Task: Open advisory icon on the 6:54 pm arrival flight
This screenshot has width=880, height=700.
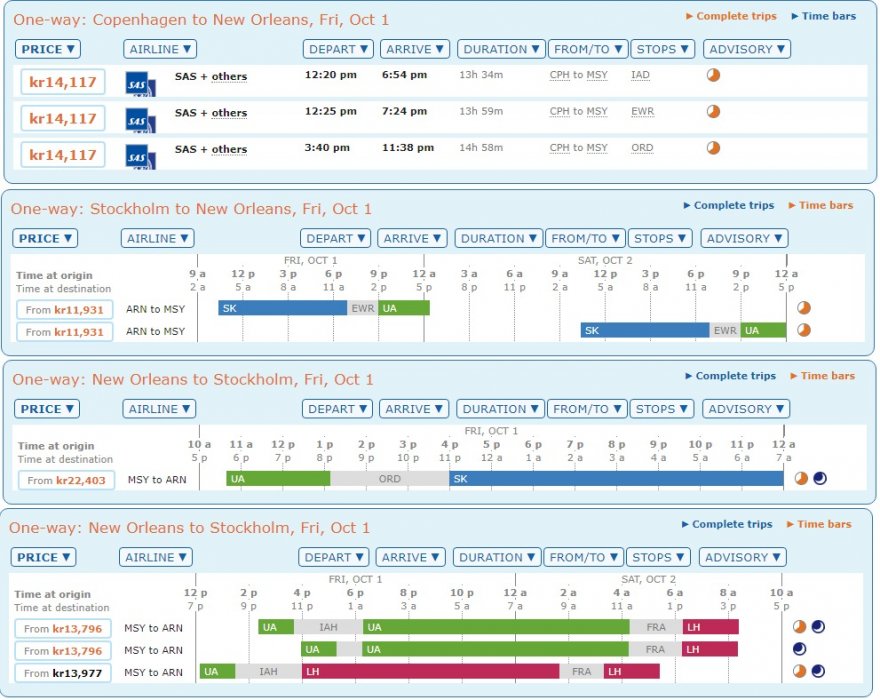Action: click(713, 76)
